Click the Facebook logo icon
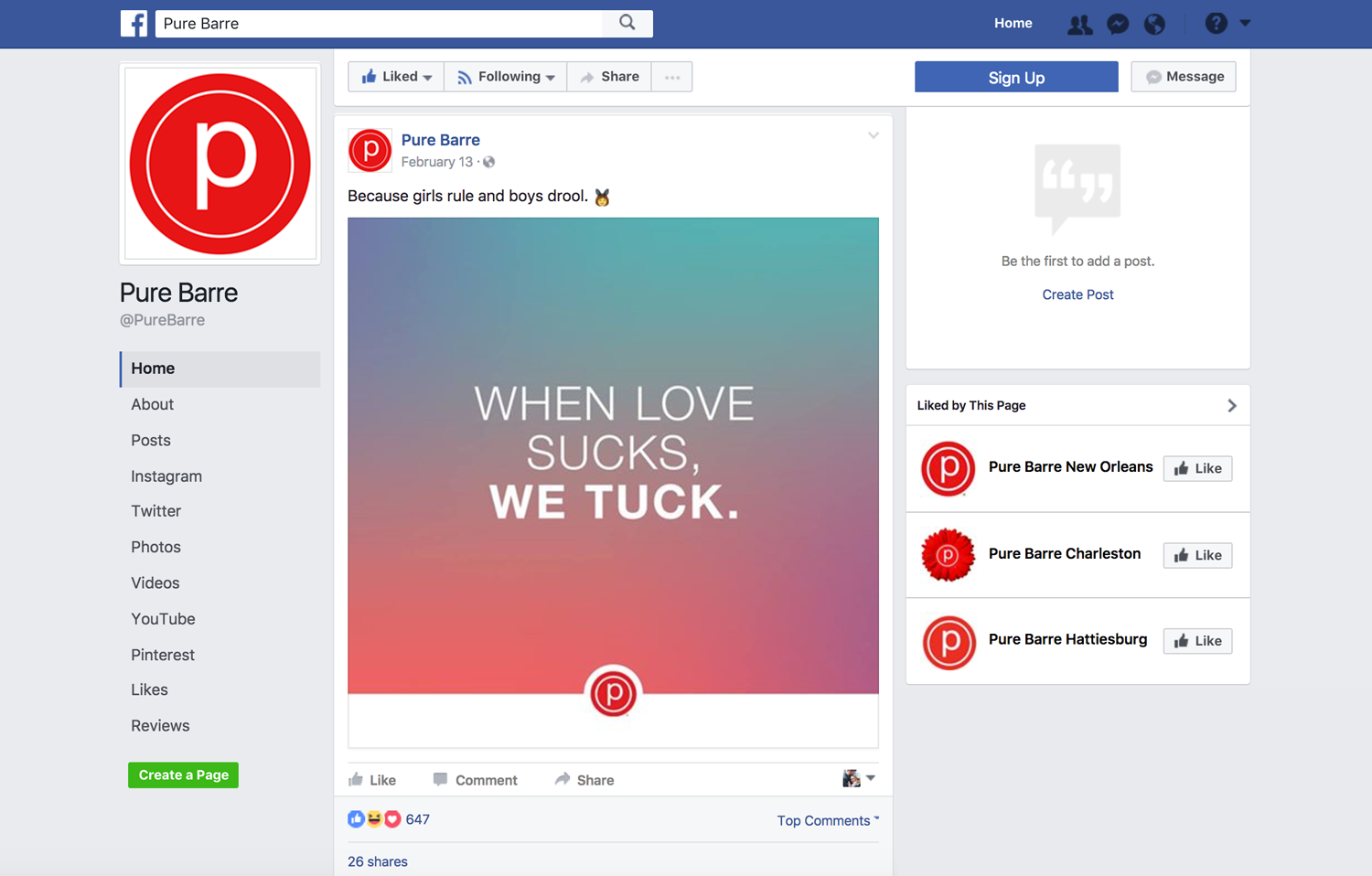This screenshot has height=876, width=1372. click(134, 24)
